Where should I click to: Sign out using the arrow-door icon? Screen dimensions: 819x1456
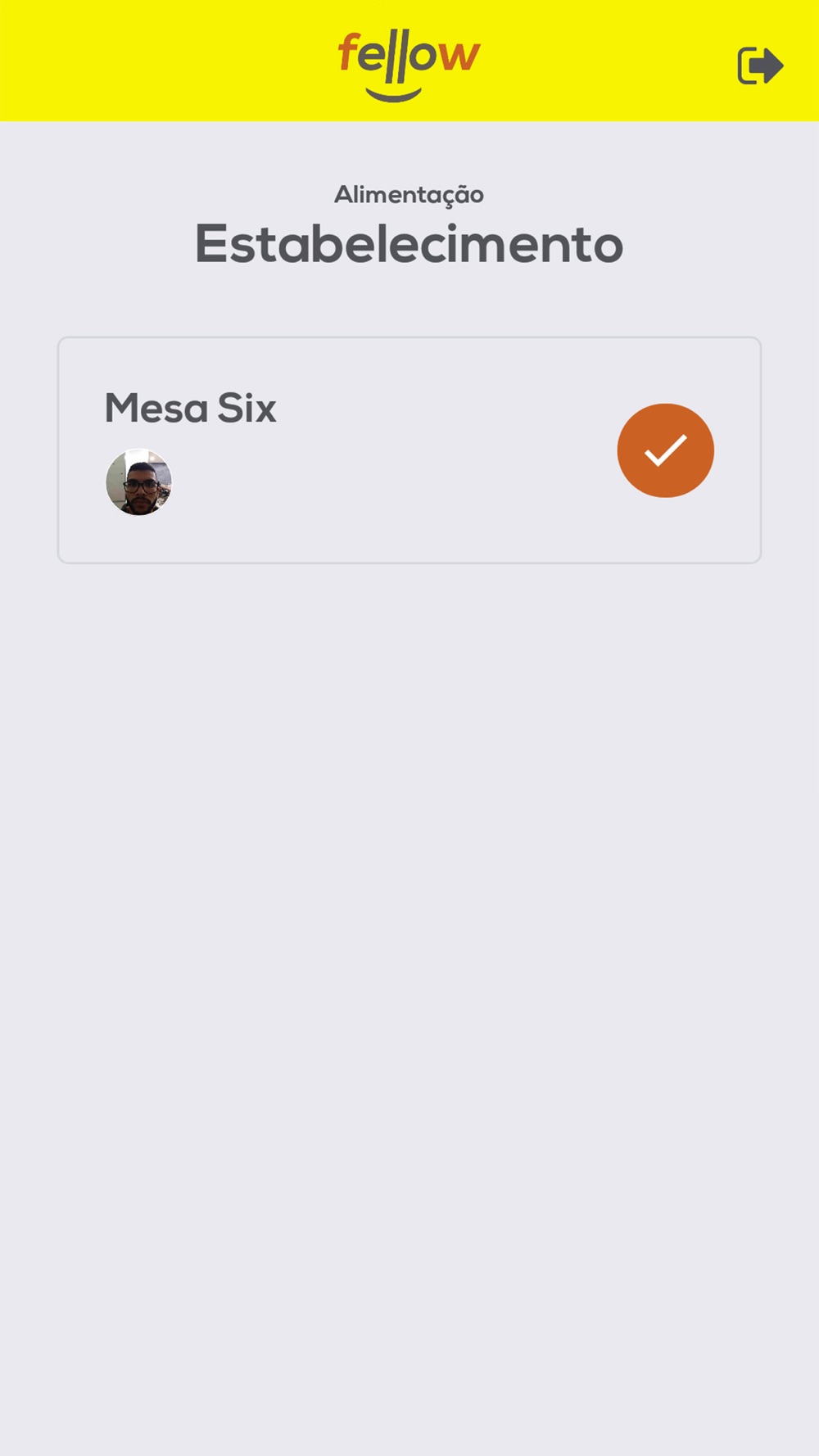[760, 66]
